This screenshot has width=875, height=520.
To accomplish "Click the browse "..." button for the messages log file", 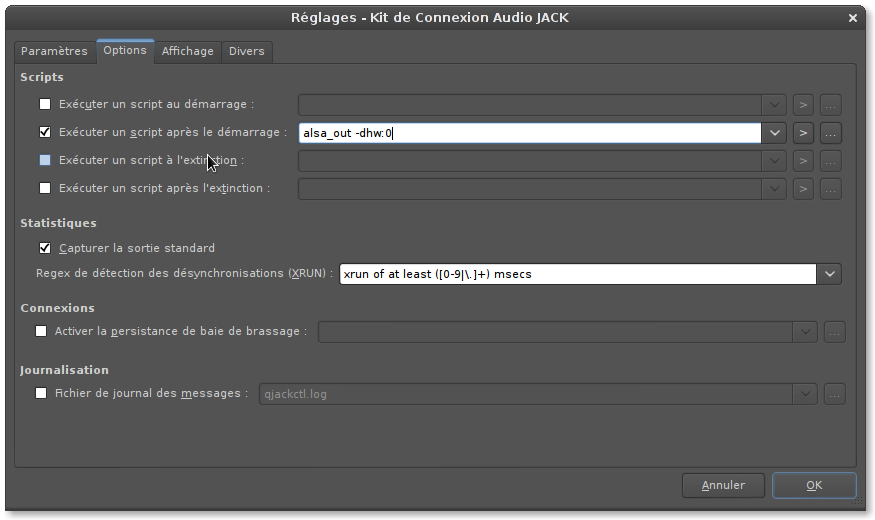I will pos(834,394).
